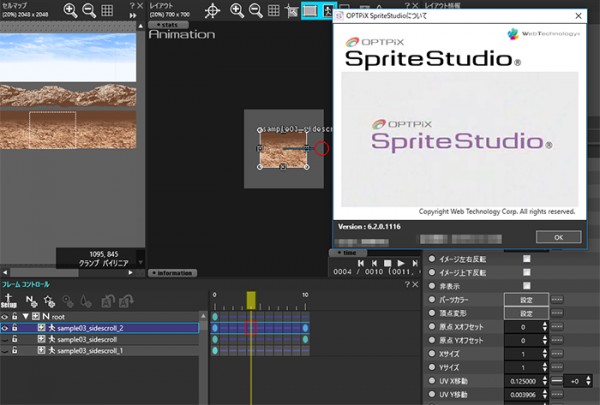Toggle the UV Y move attribute radio dot

(x=432, y=394)
